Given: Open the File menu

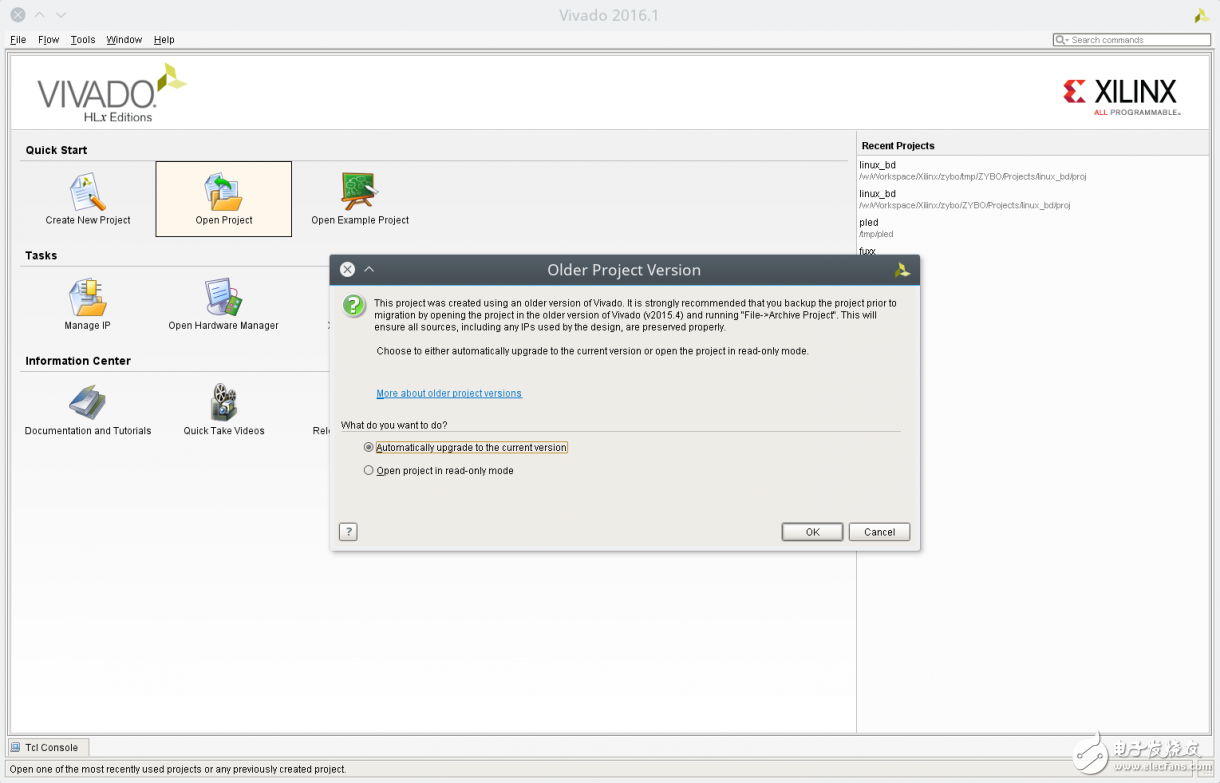Looking at the screenshot, I should tap(18, 40).
